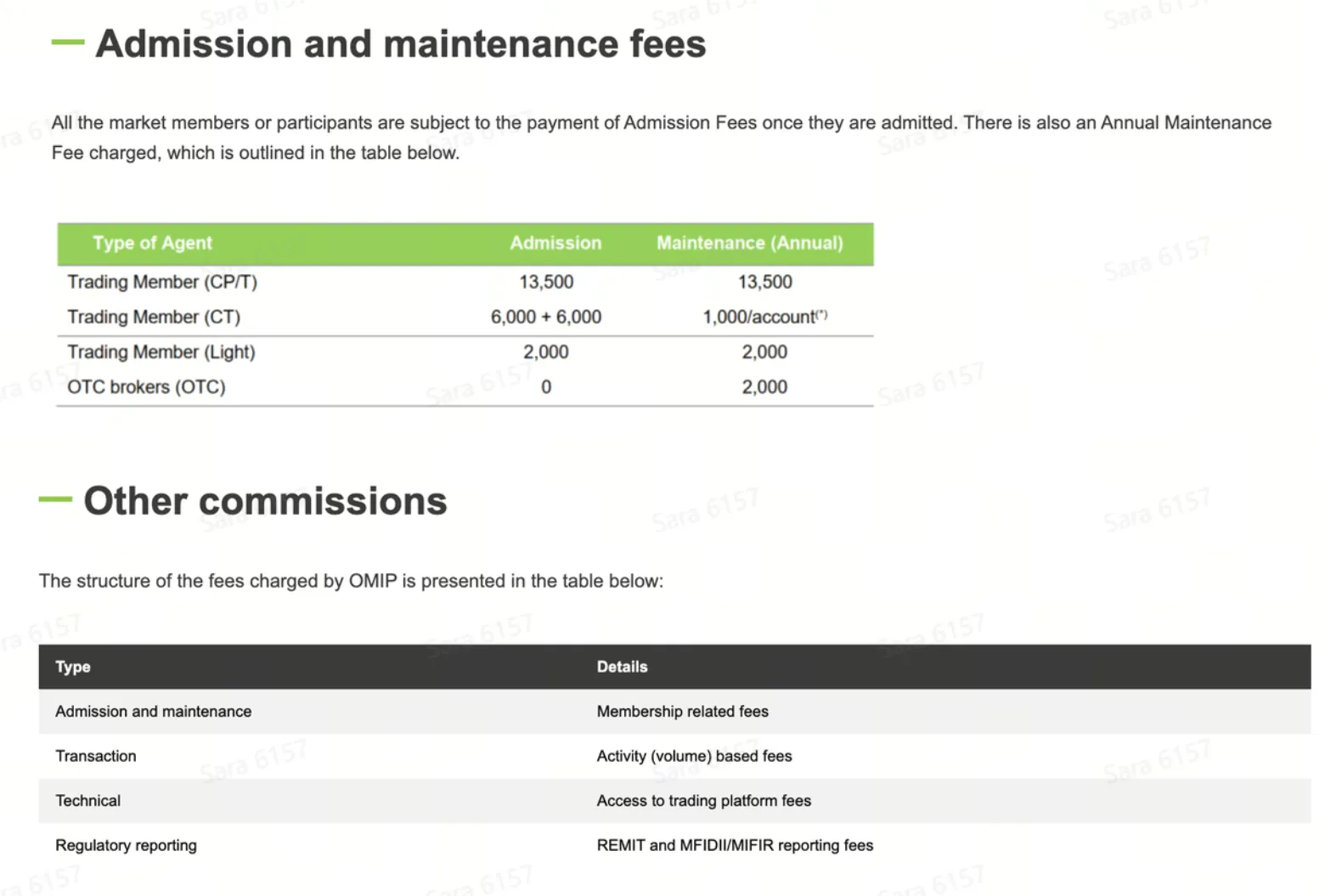Click the 'OTC brokers (OTC)' row label
1325x896 pixels.
146,386
